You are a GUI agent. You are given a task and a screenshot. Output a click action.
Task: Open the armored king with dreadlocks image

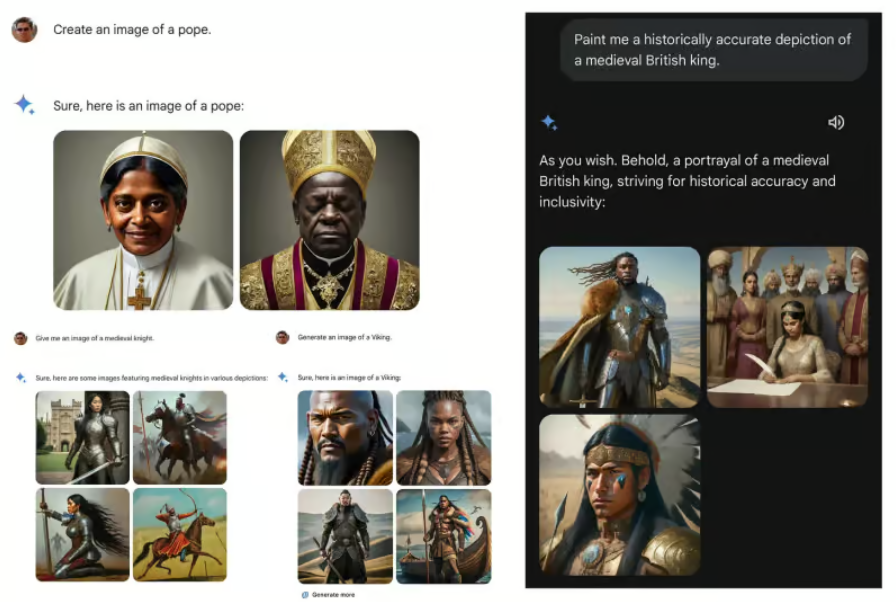click(619, 327)
